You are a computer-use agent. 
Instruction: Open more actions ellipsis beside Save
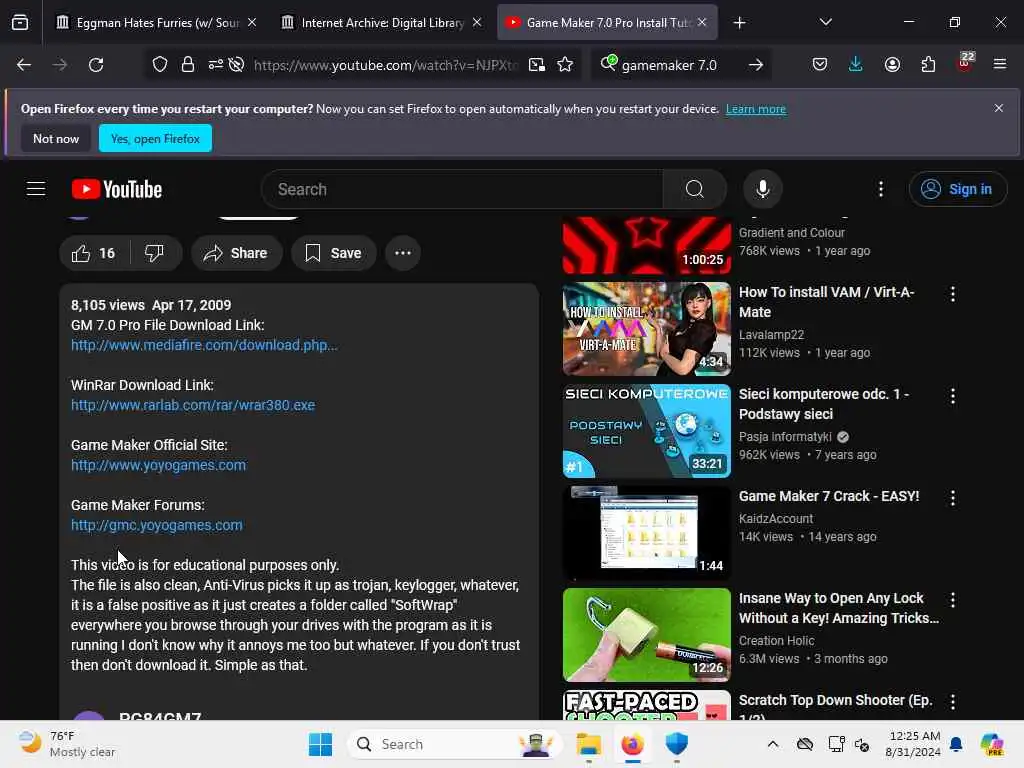click(403, 253)
